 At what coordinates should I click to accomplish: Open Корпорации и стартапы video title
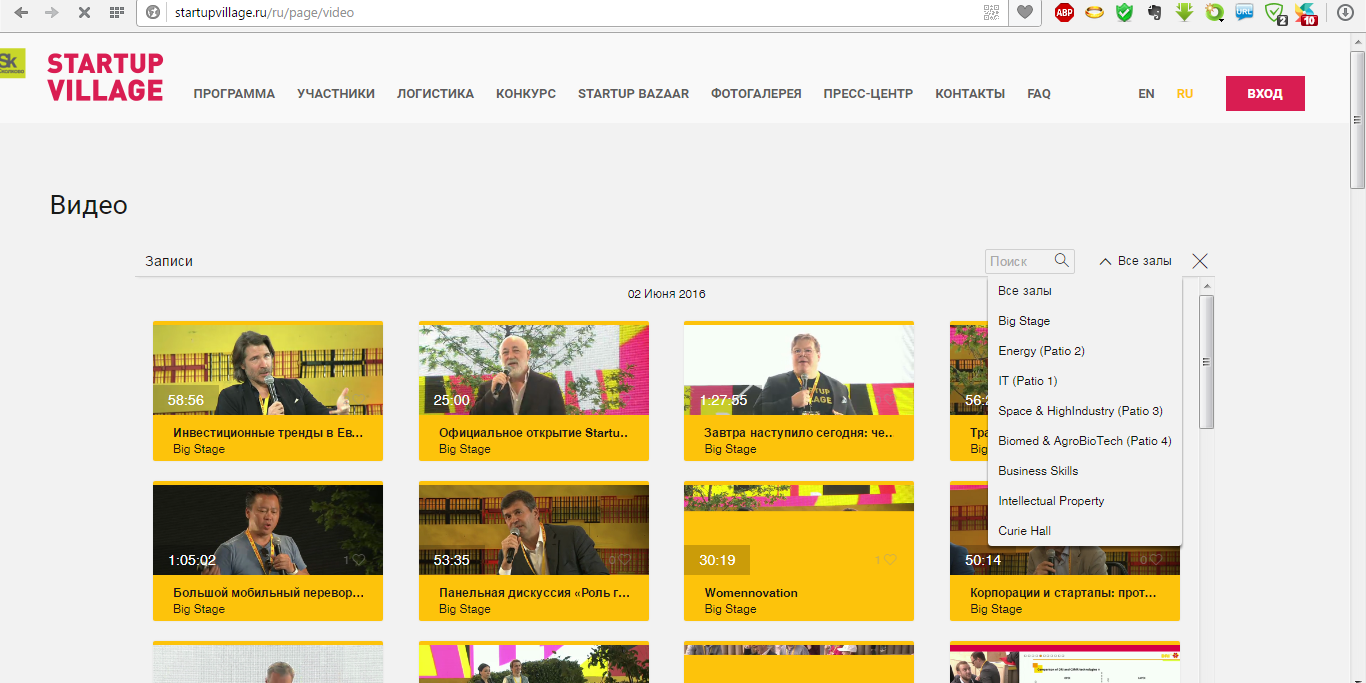(1064, 593)
